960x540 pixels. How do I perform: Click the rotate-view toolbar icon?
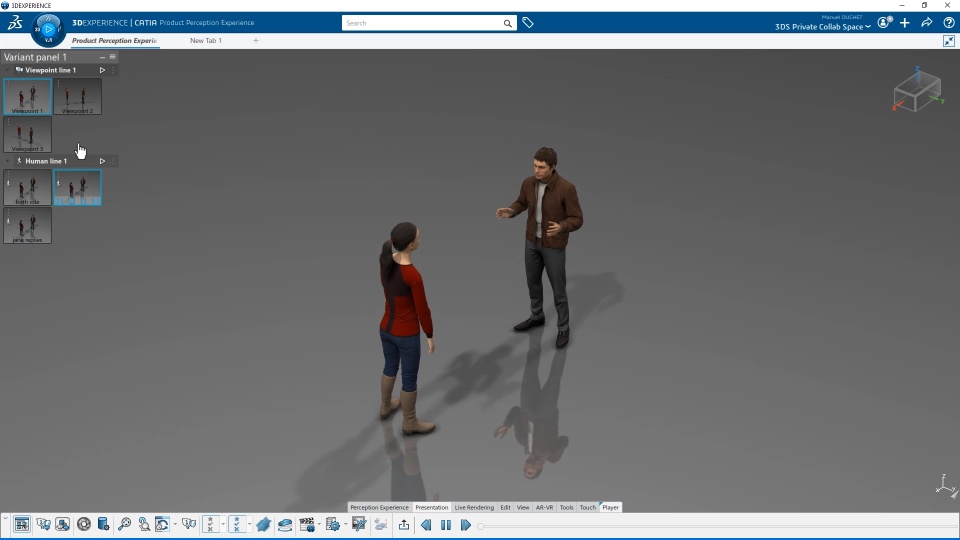coord(162,524)
